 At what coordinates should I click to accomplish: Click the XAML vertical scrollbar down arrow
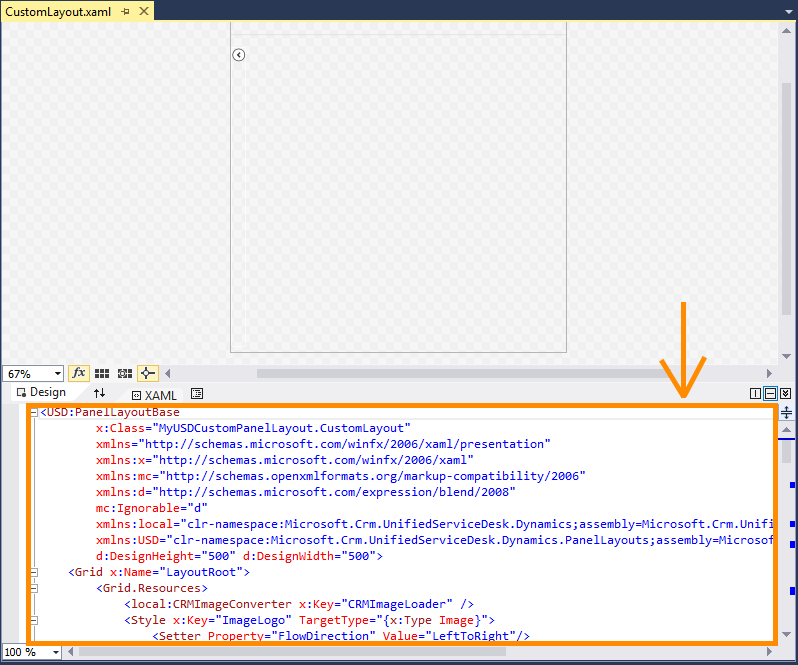[786, 634]
